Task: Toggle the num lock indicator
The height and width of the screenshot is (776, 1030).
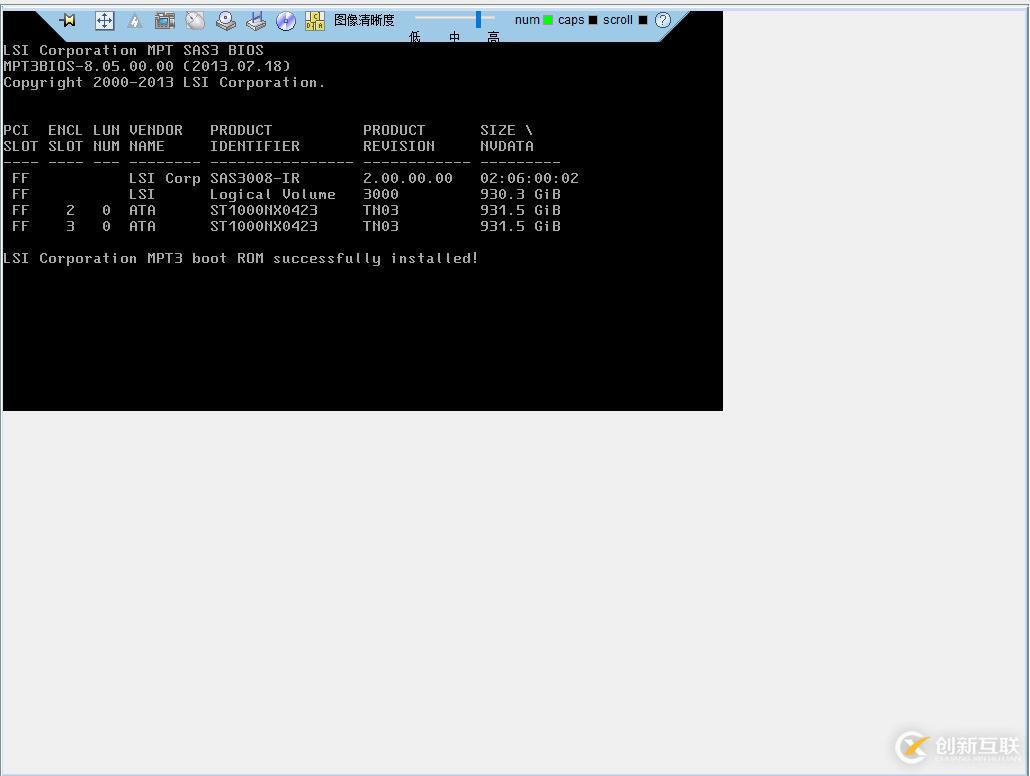Action: click(x=548, y=20)
